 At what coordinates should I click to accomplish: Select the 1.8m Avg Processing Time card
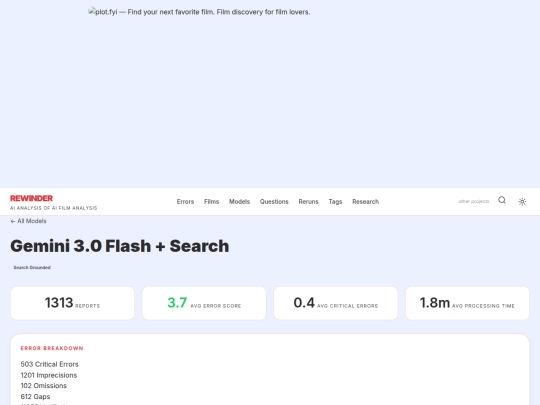(467, 303)
